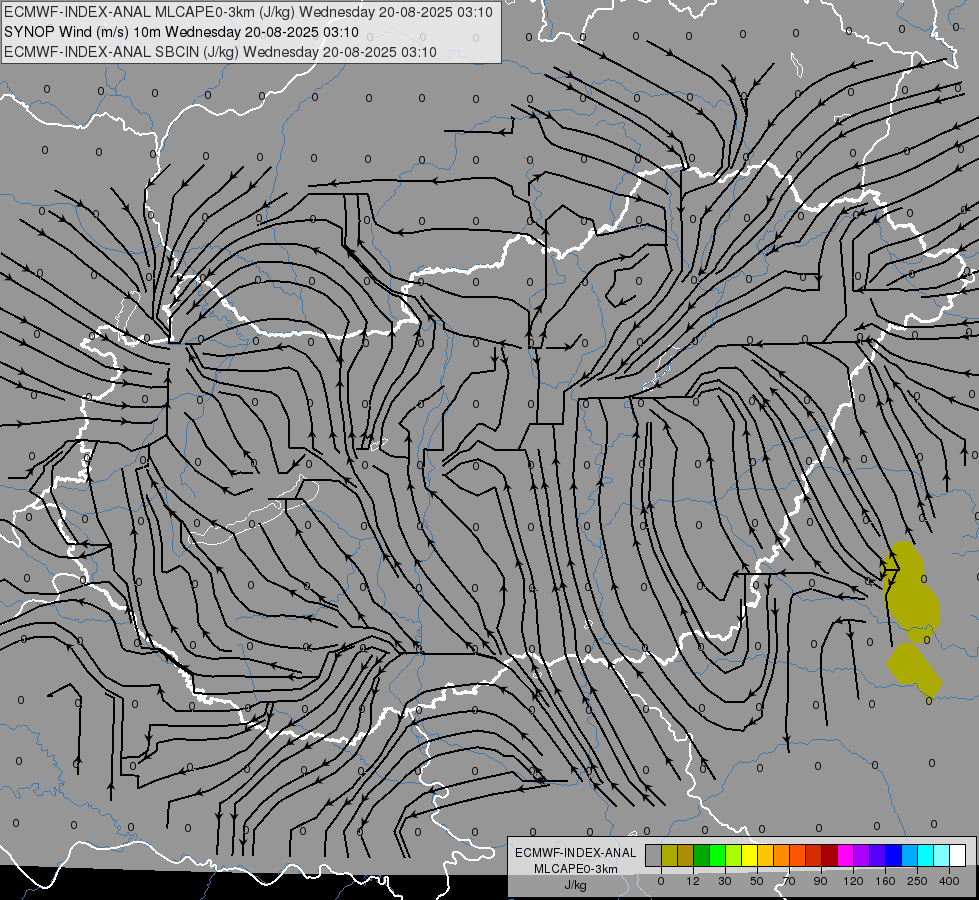Screen dimensions: 979x900
Task: Select the olive swatch right of gray
Action: [669, 856]
